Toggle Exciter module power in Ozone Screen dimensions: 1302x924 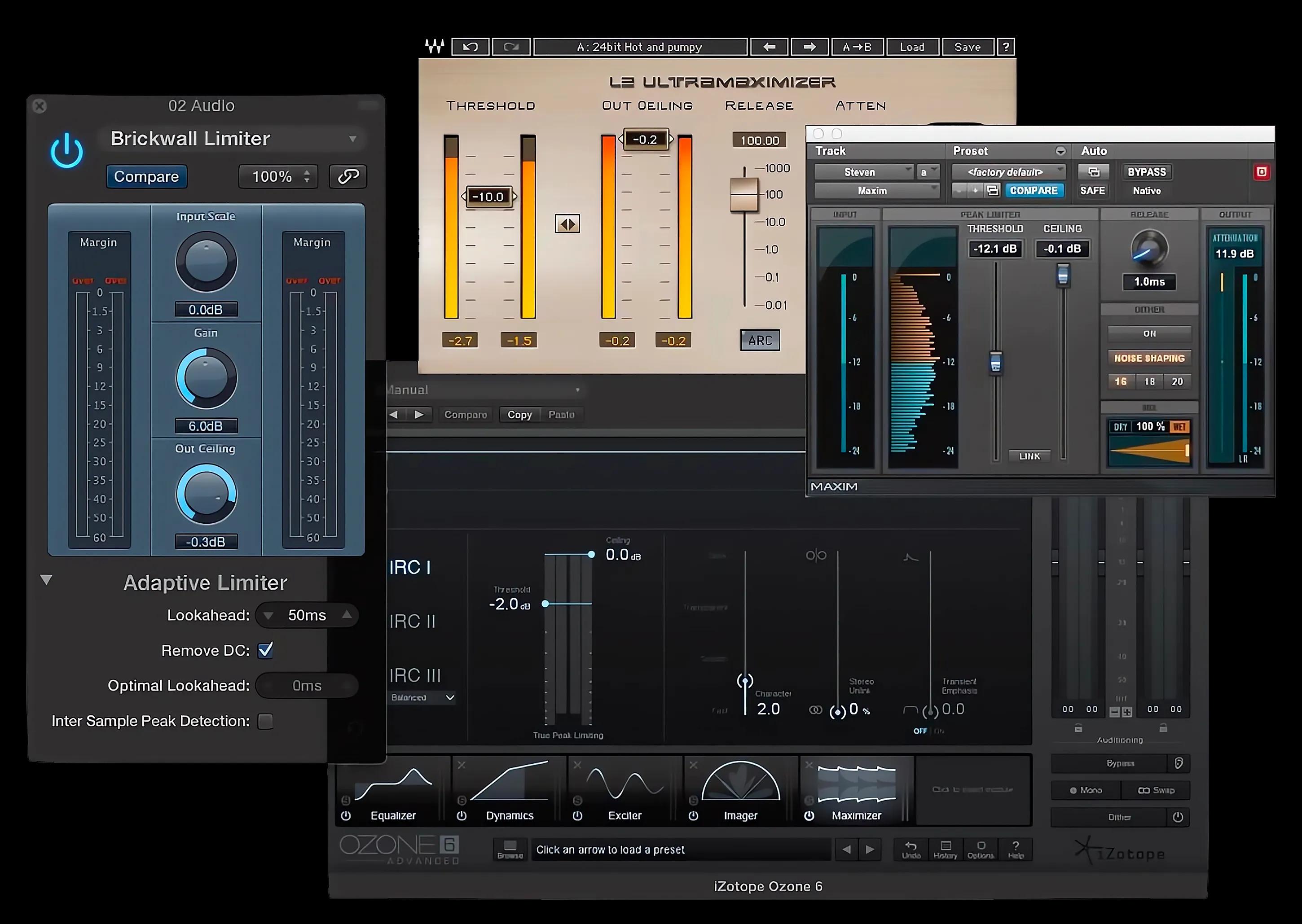point(577,815)
